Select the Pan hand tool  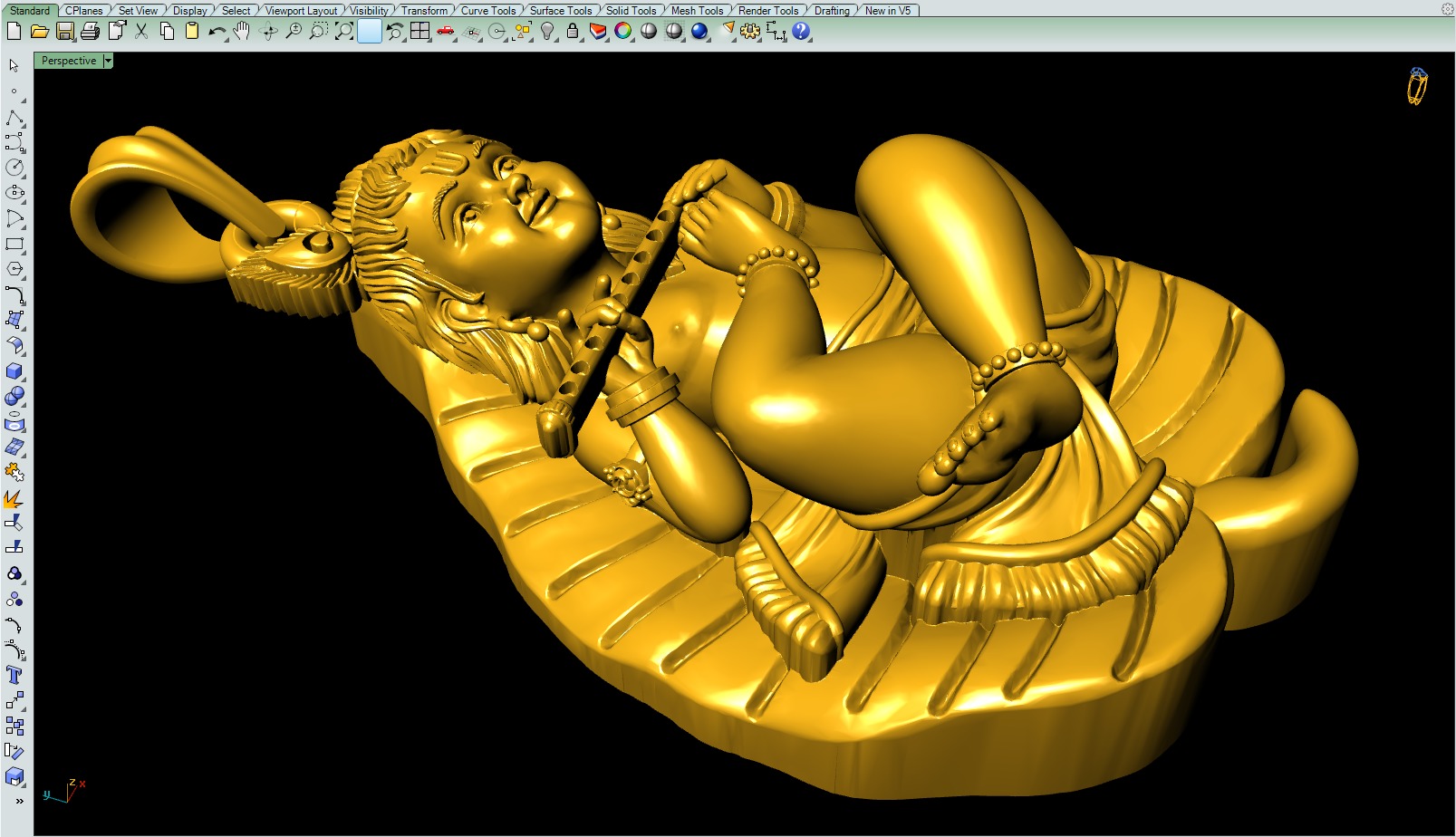point(242,31)
